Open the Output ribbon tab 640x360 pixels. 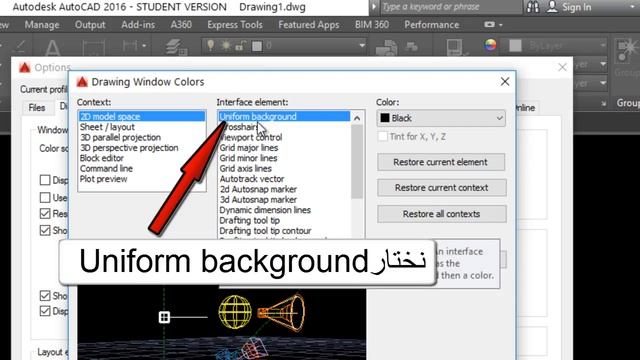(x=90, y=25)
